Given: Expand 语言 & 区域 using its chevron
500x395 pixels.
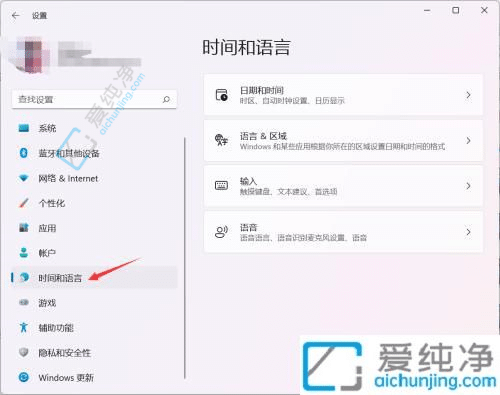Looking at the screenshot, I should tap(468, 141).
